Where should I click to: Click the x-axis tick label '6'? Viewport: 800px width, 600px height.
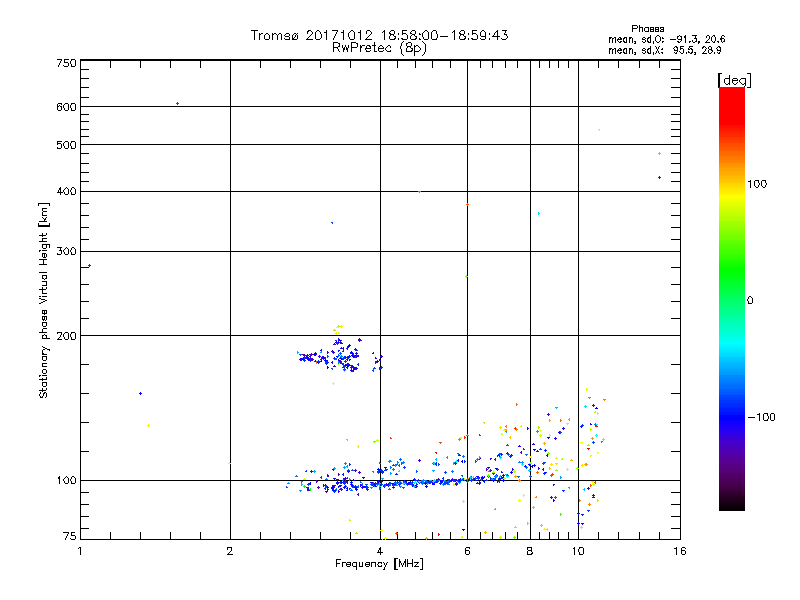coord(467,551)
